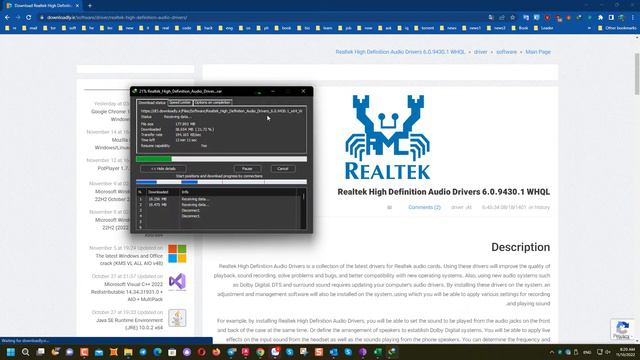Bookmark this page with star icon
The height and width of the screenshot is (360, 640).
tap(513, 18)
